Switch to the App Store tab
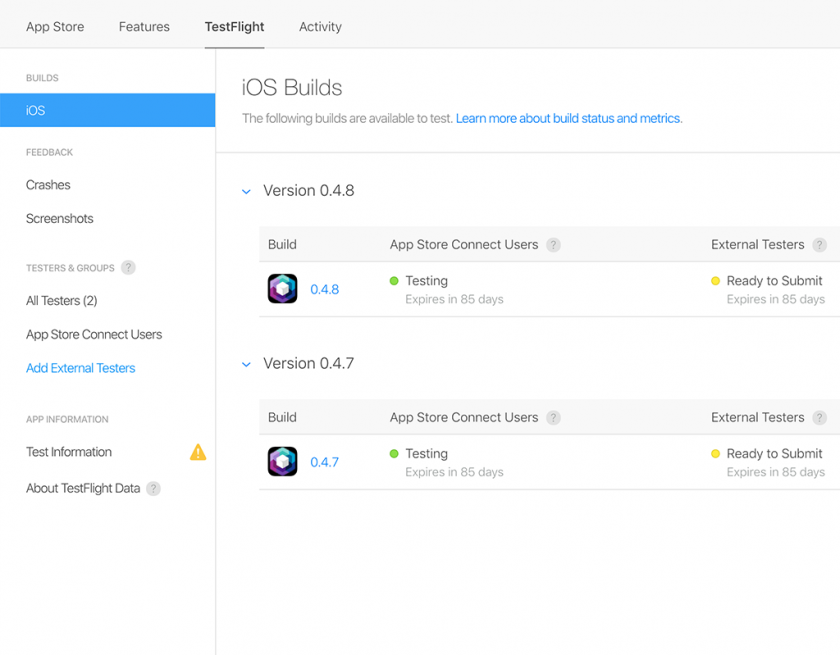The width and height of the screenshot is (840, 655). (55, 27)
